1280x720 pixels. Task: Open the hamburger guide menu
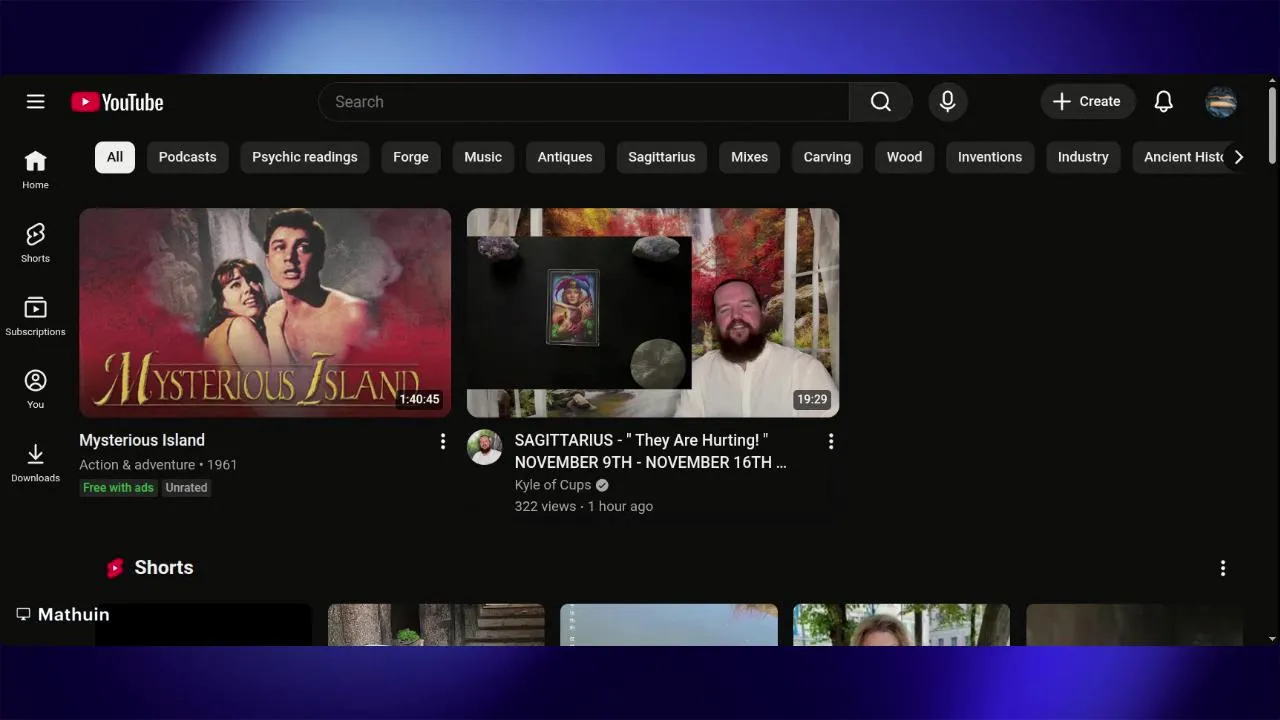[36, 102]
